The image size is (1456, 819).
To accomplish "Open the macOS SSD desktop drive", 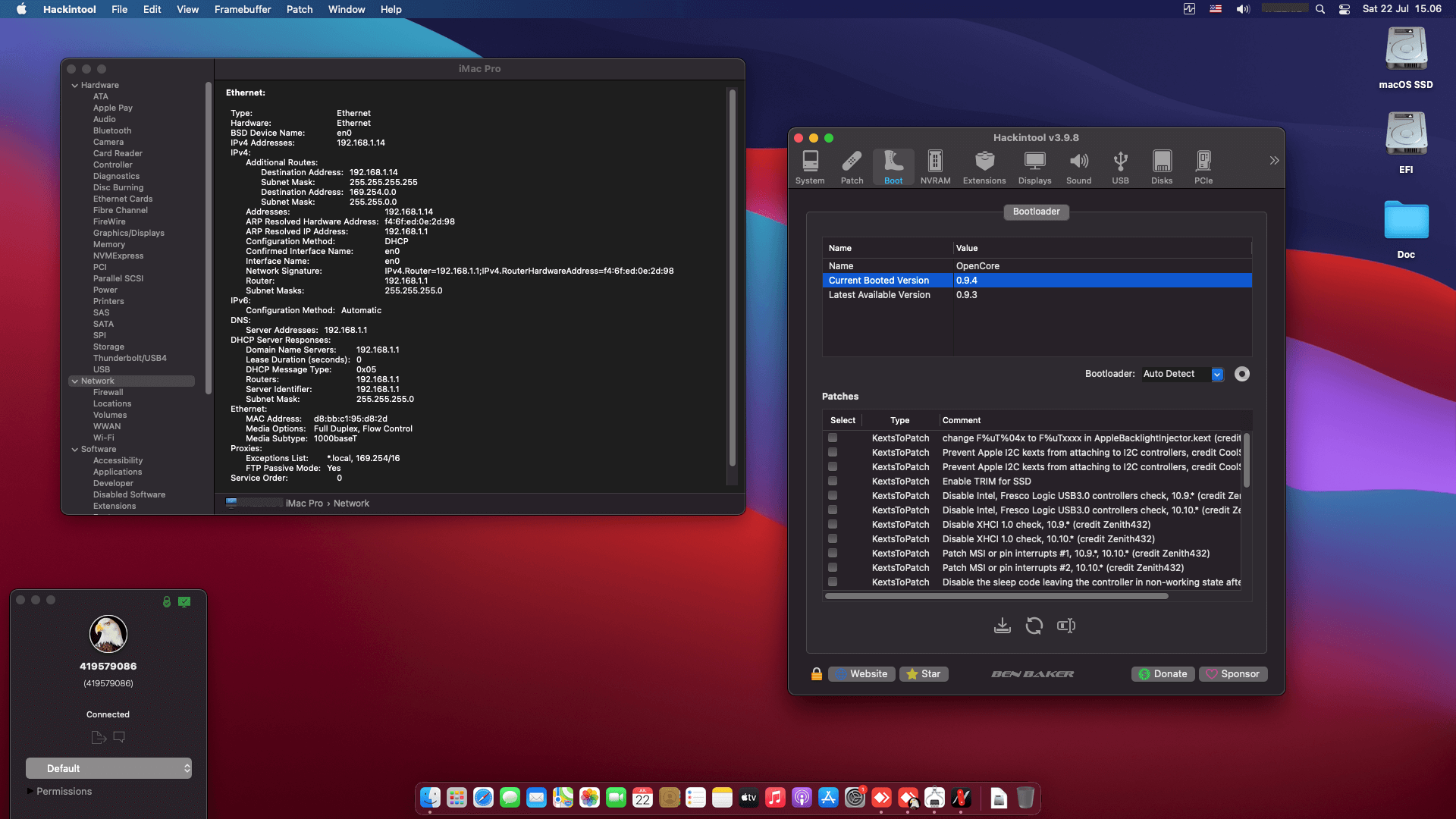I will tap(1406, 58).
